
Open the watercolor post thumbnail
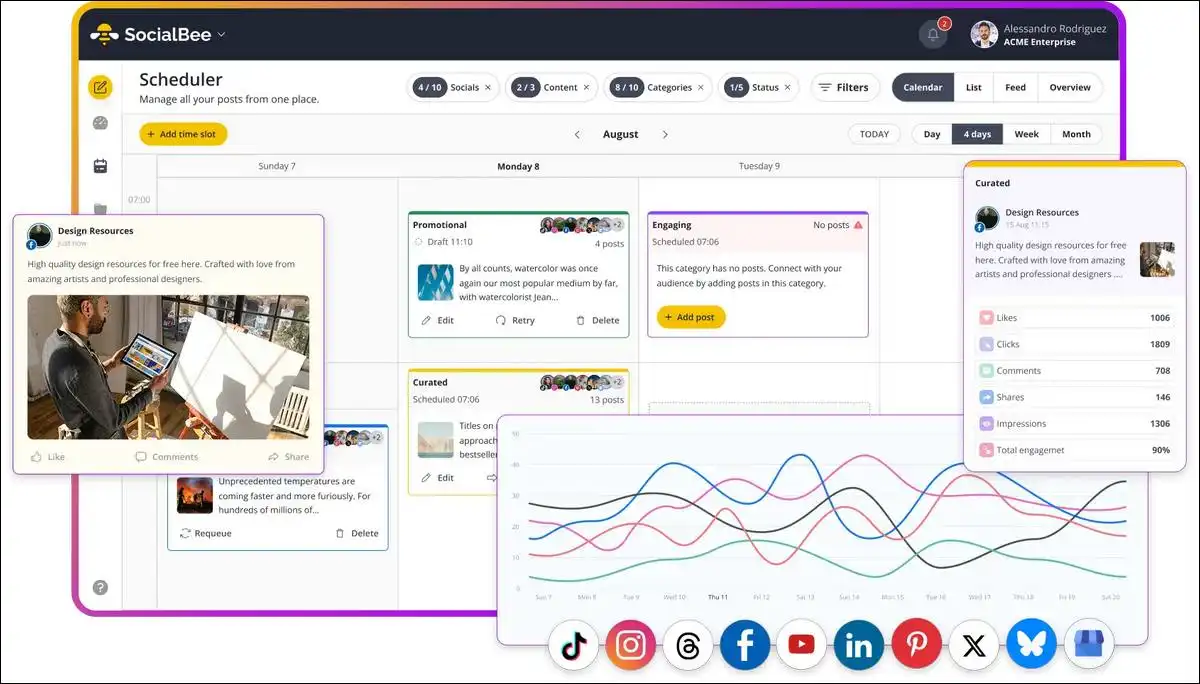coord(435,283)
